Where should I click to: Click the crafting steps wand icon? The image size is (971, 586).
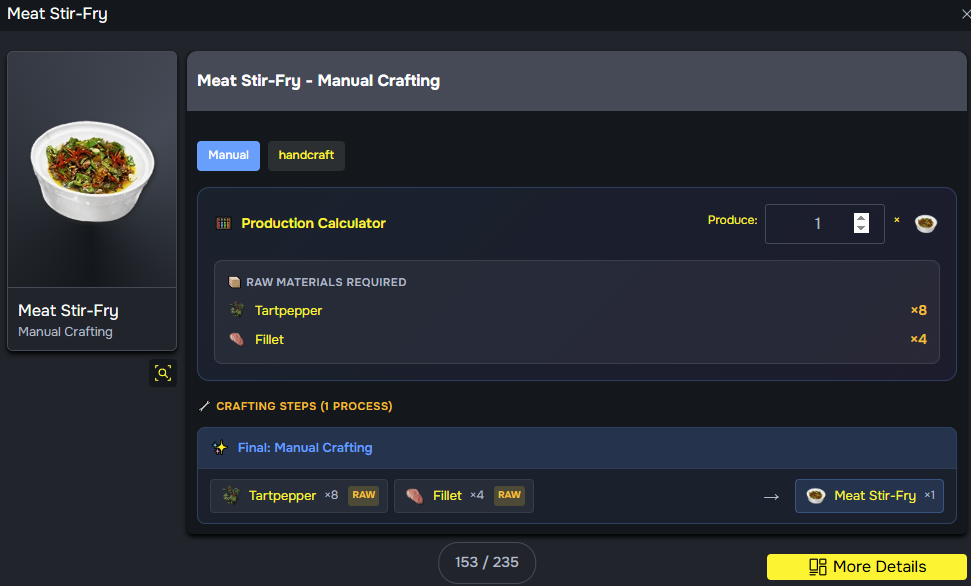coord(204,406)
